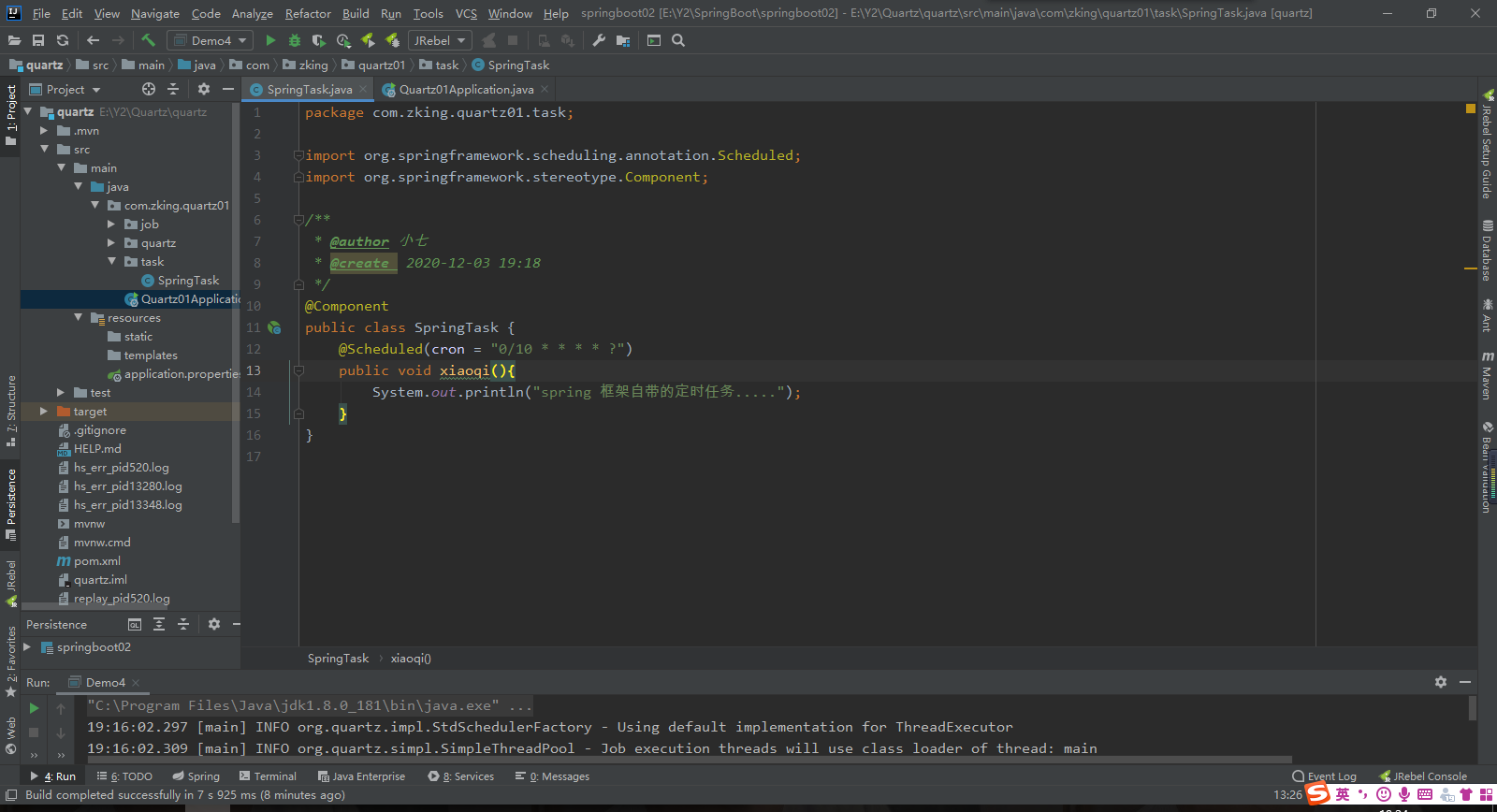This screenshot has width=1497, height=812.
Task: Switch to the Quartz01Application.java tab
Action: coord(466,89)
